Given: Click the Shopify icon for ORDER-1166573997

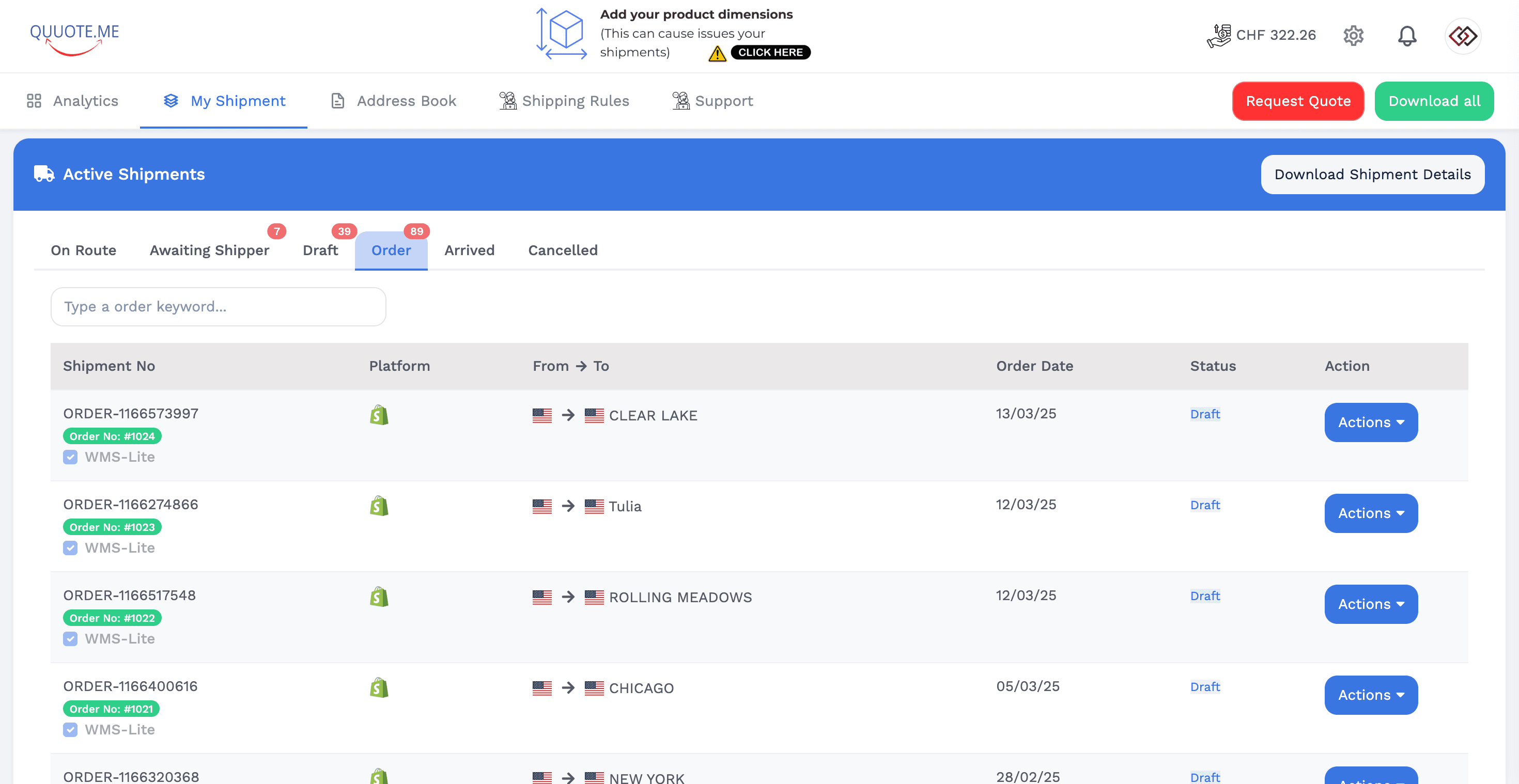Looking at the screenshot, I should click(x=379, y=415).
